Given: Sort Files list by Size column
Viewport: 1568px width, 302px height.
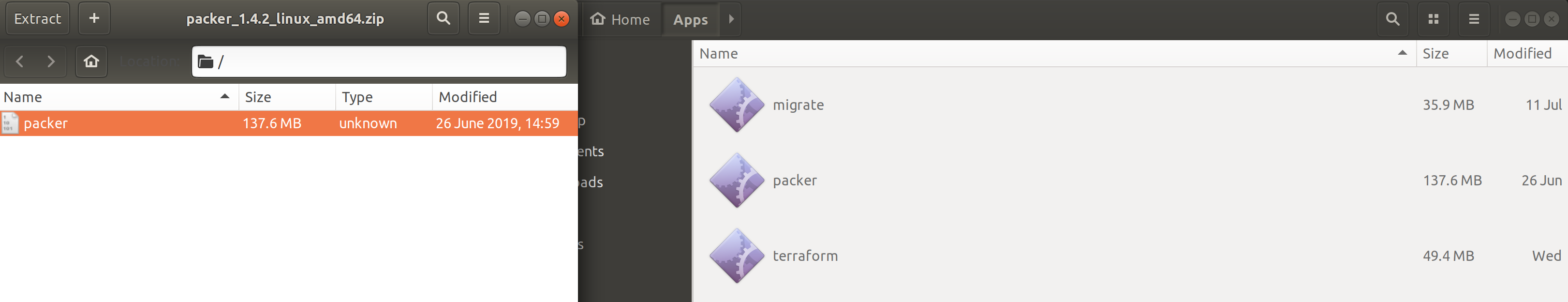Looking at the screenshot, I should 1451,54.
